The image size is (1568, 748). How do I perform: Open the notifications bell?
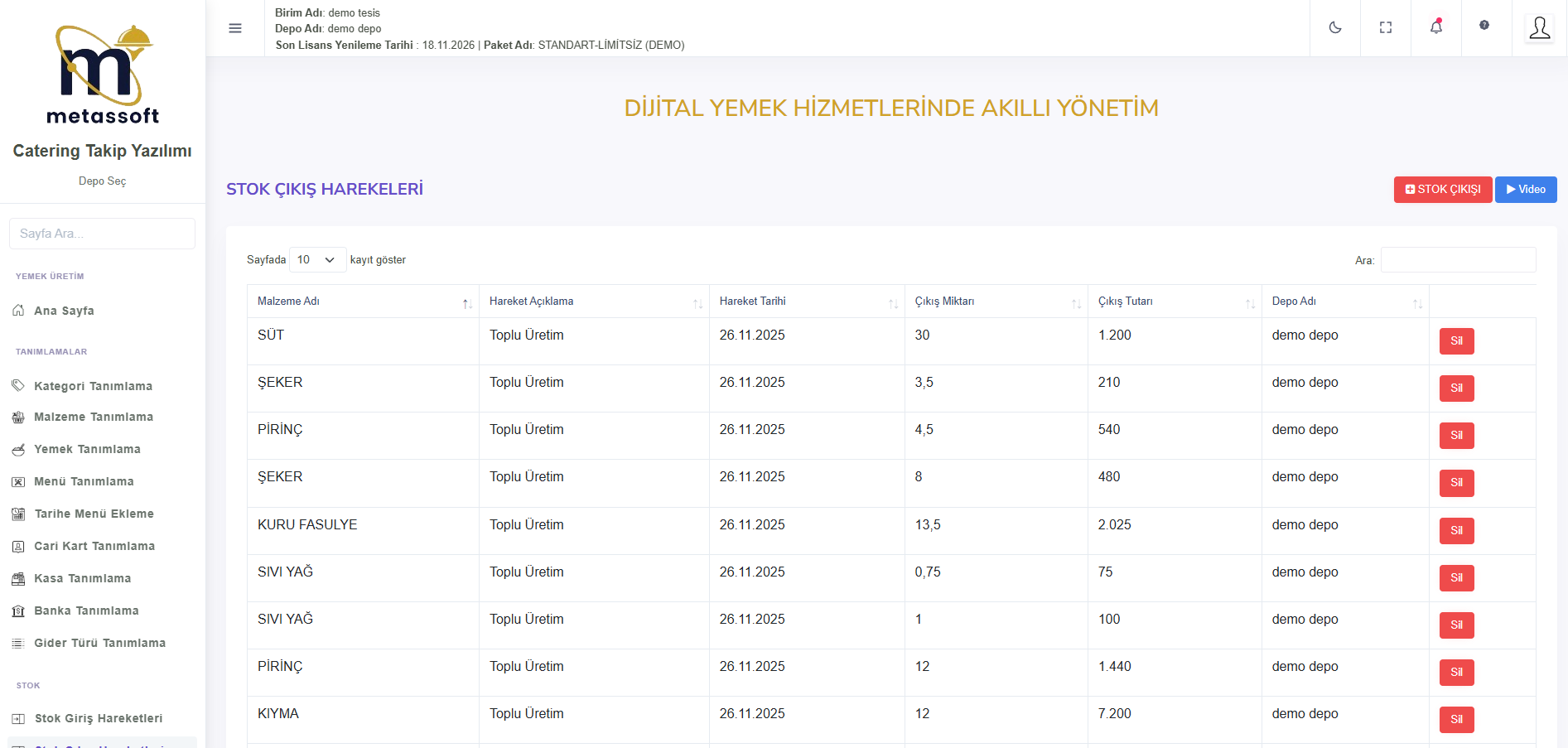(x=1435, y=27)
